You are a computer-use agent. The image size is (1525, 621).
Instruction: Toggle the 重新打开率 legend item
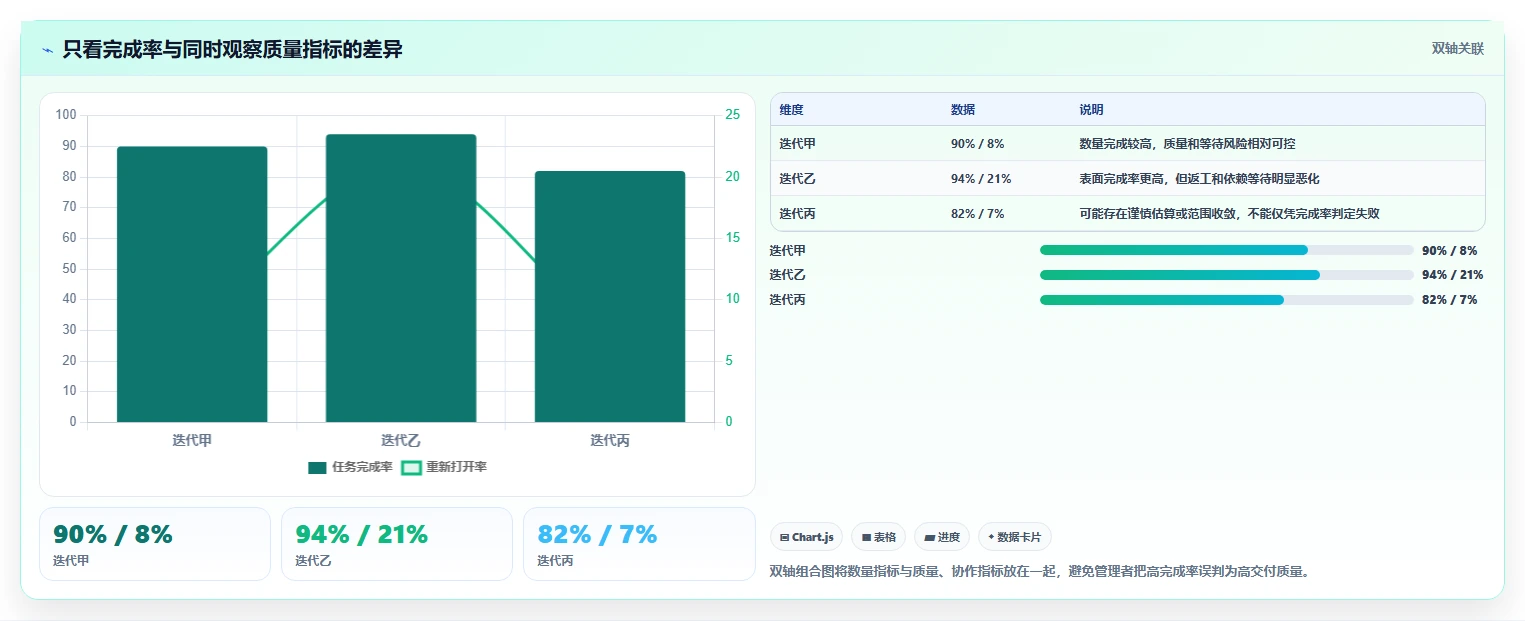point(444,467)
